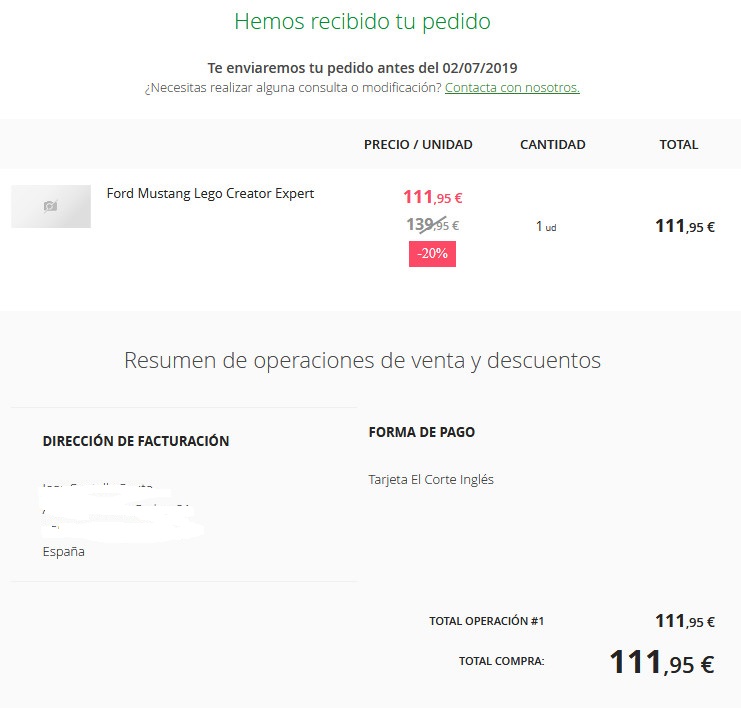741x708 pixels.
Task: Click 'España' in the billing address
Action: (63, 552)
